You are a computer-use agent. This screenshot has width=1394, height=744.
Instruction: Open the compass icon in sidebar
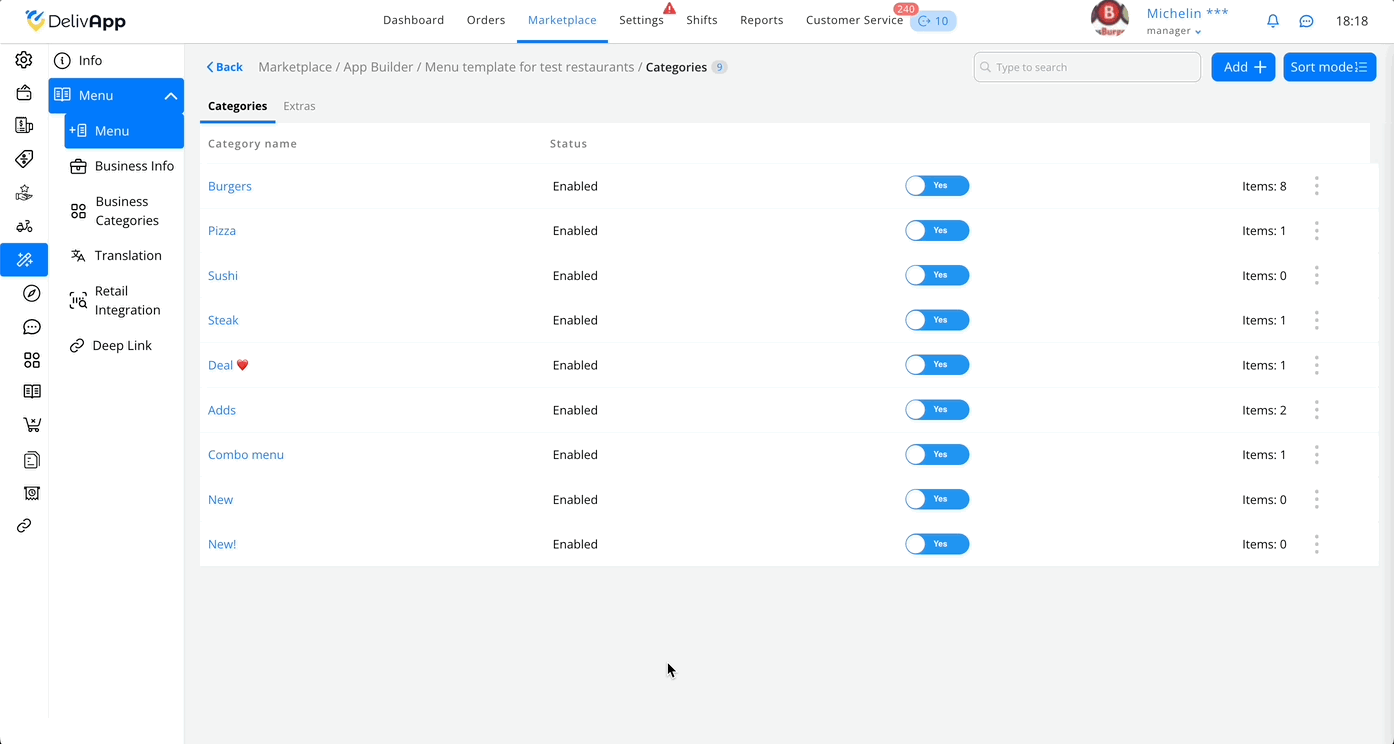(x=32, y=293)
